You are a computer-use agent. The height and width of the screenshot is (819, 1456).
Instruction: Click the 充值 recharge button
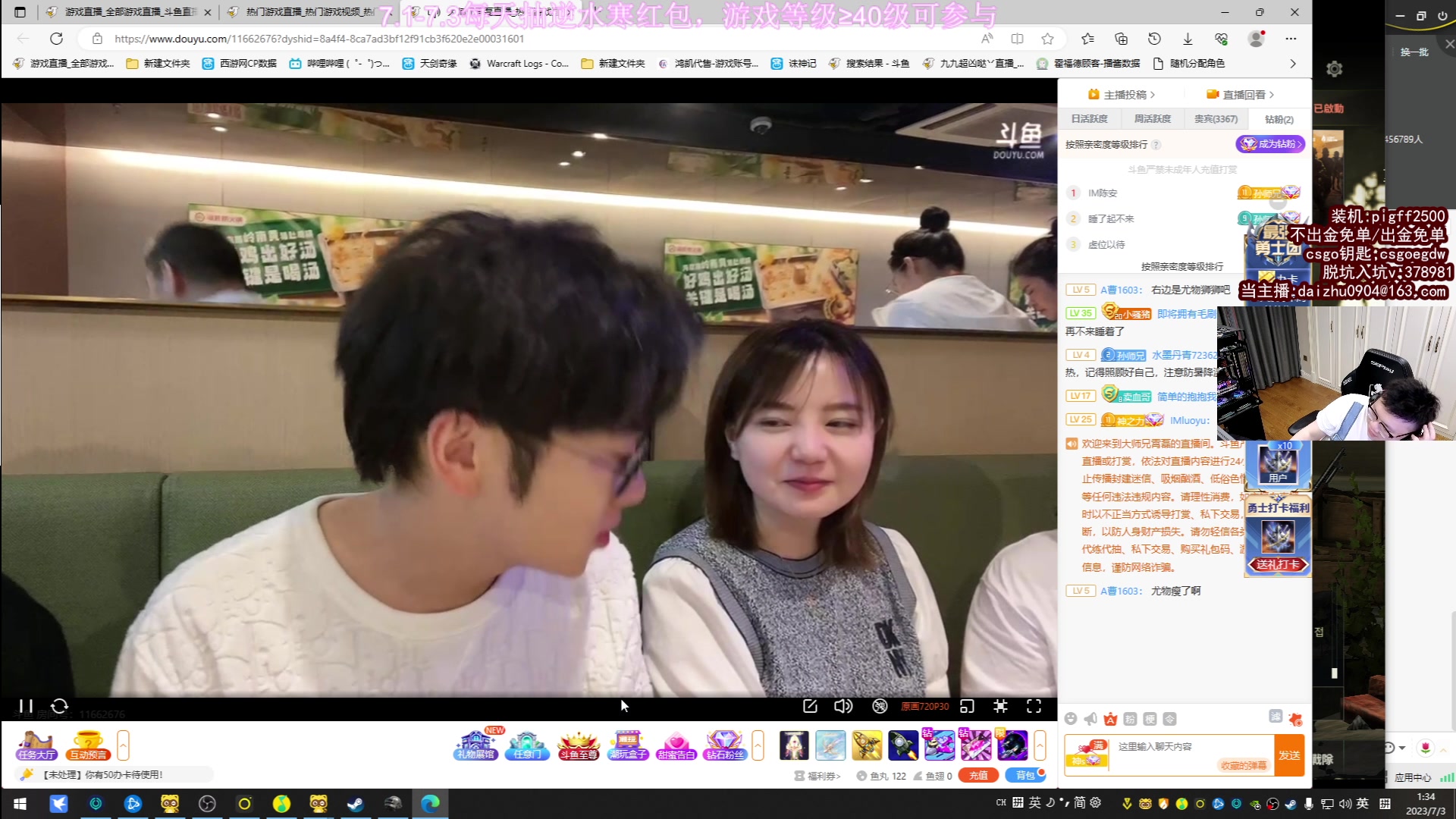(x=978, y=775)
